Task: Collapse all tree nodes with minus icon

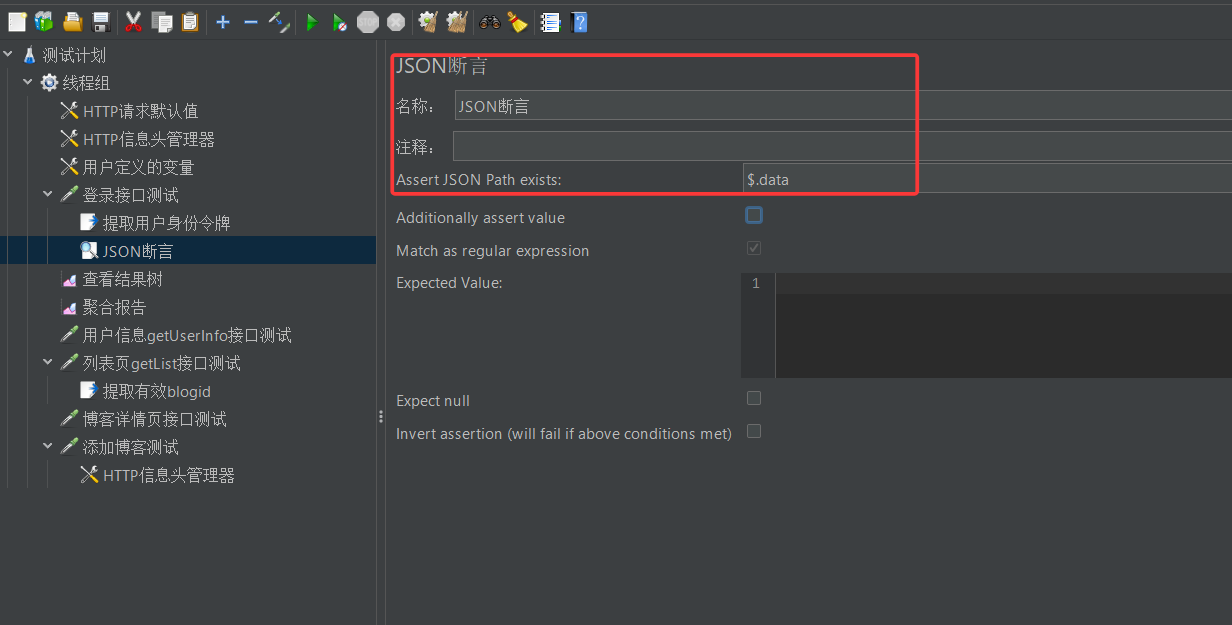Action: pyautogui.click(x=251, y=21)
